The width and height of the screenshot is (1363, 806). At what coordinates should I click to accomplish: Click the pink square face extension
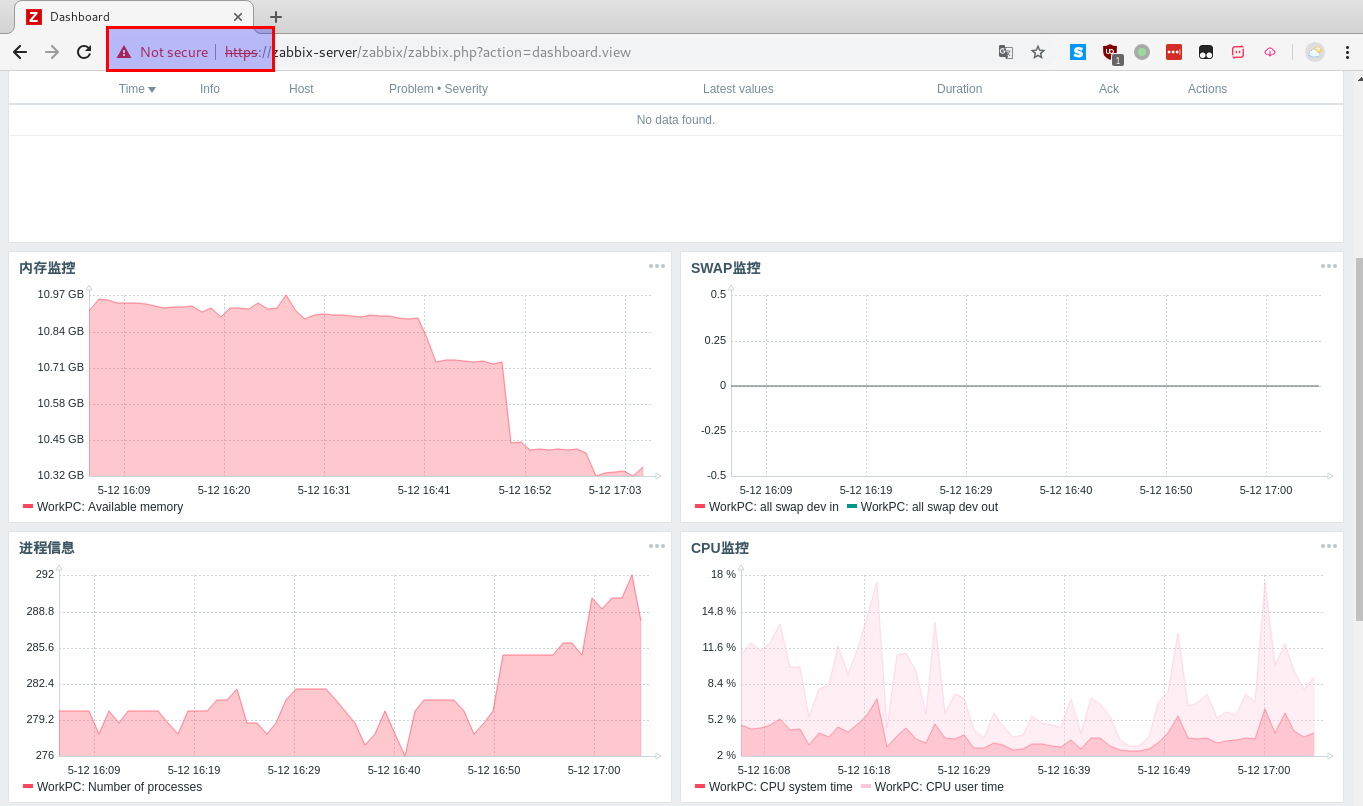point(1238,52)
